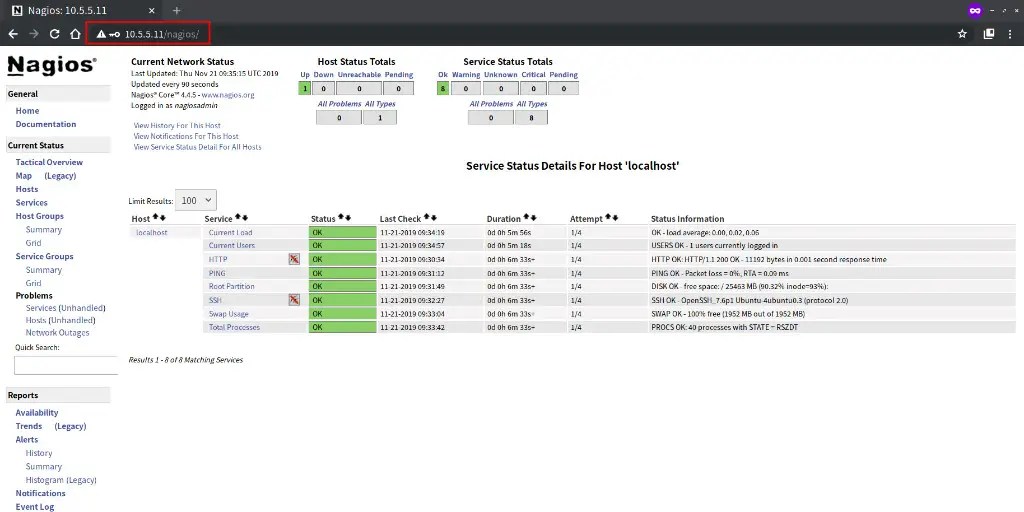Click View Notifications For This Host

[x=186, y=136]
